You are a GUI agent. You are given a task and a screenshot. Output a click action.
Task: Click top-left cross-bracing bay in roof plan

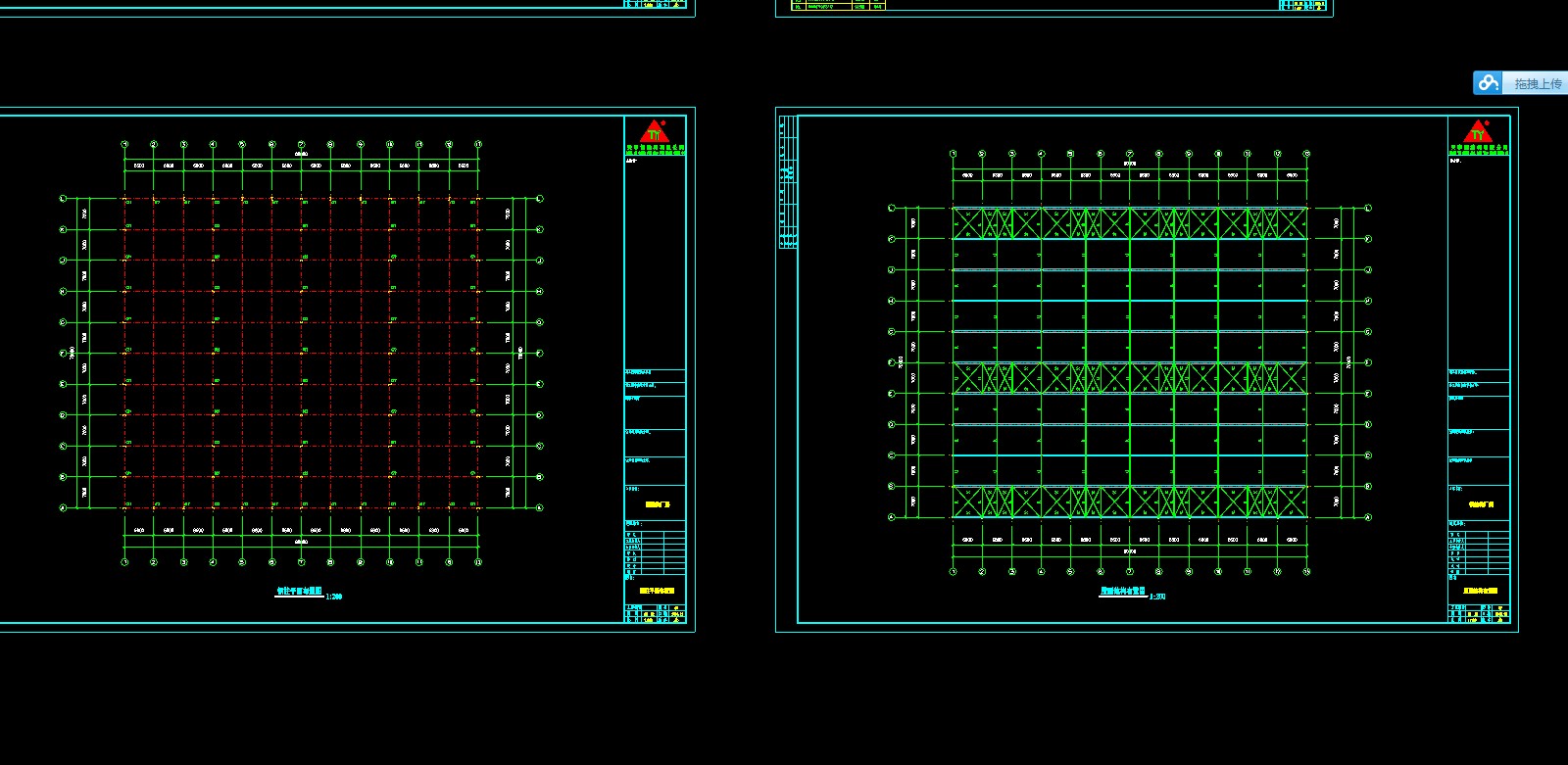point(967,223)
